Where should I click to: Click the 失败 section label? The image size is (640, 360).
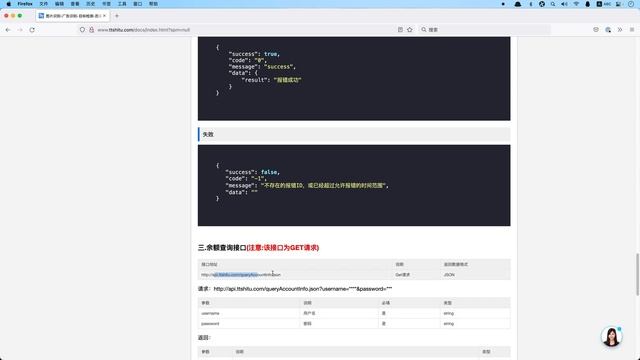208,134
